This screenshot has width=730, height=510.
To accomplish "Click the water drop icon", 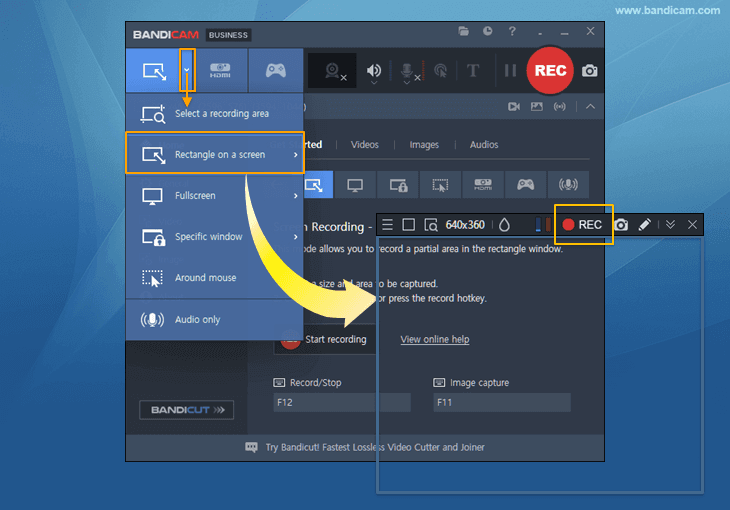I will point(504,225).
